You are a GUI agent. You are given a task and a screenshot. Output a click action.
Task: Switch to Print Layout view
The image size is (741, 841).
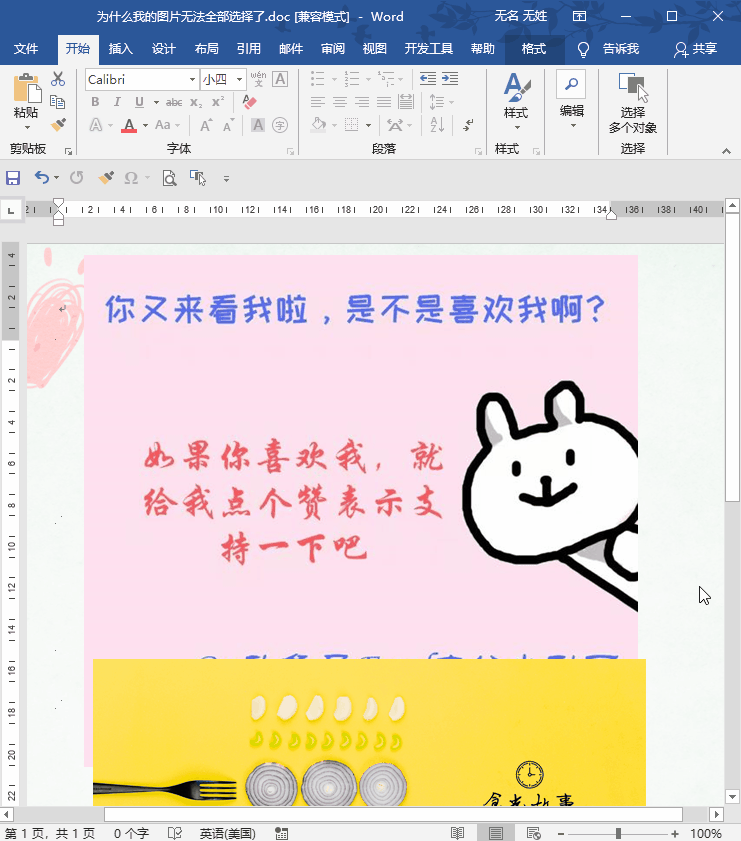[495, 833]
